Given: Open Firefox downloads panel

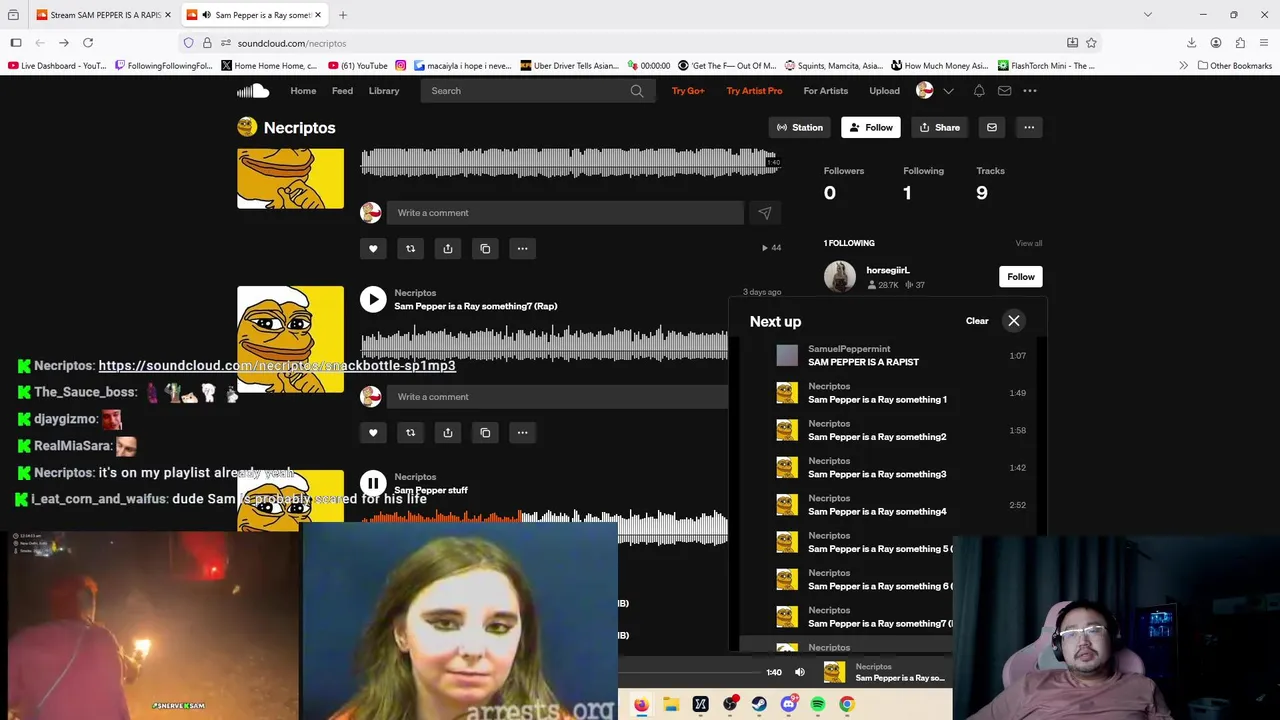Looking at the screenshot, I should point(1191,43).
